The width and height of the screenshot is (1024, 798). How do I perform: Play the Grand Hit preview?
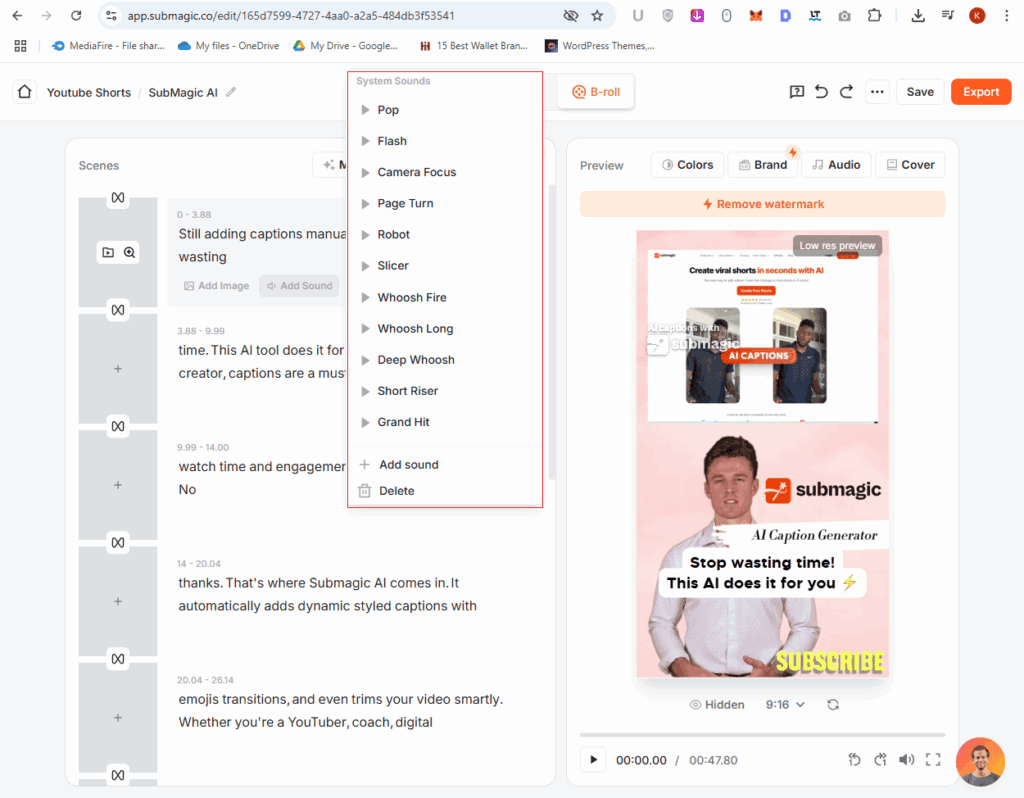click(x=365, y=423)
